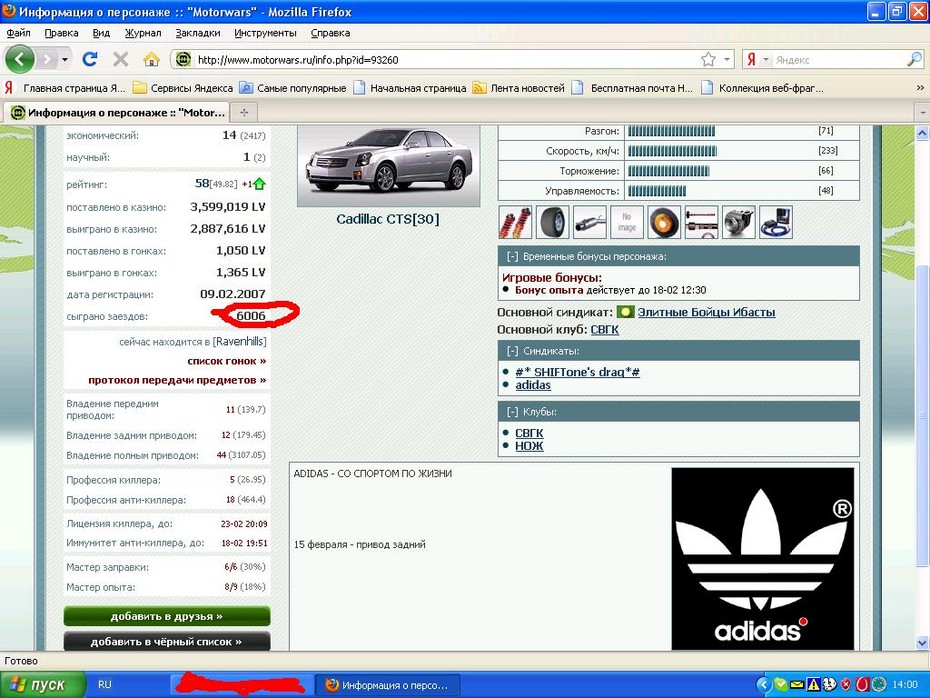Click the red shield security tray icon
This screenshot has height=698, width=930.
(846, 685)
